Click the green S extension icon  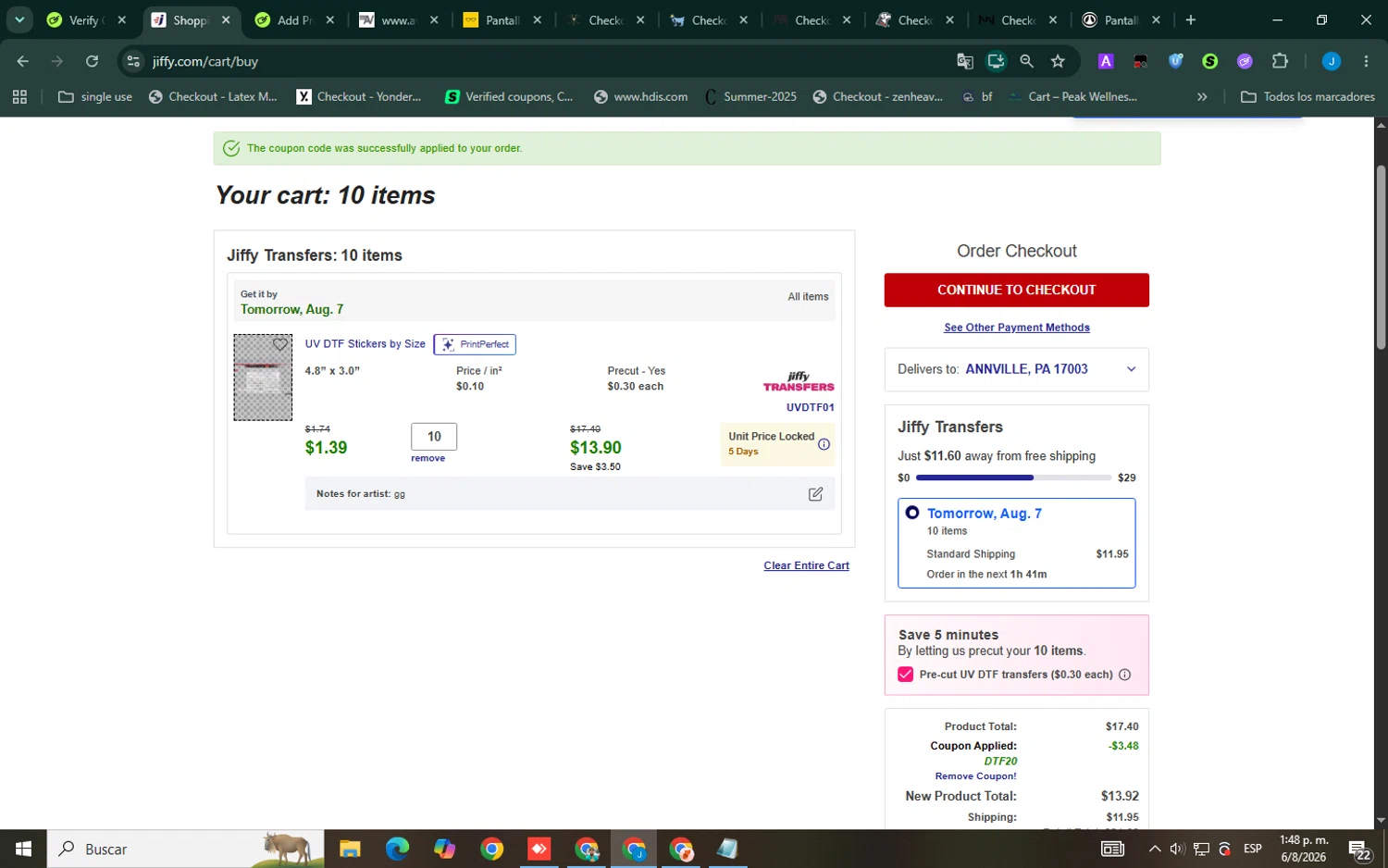click(x=1210, y=61)
